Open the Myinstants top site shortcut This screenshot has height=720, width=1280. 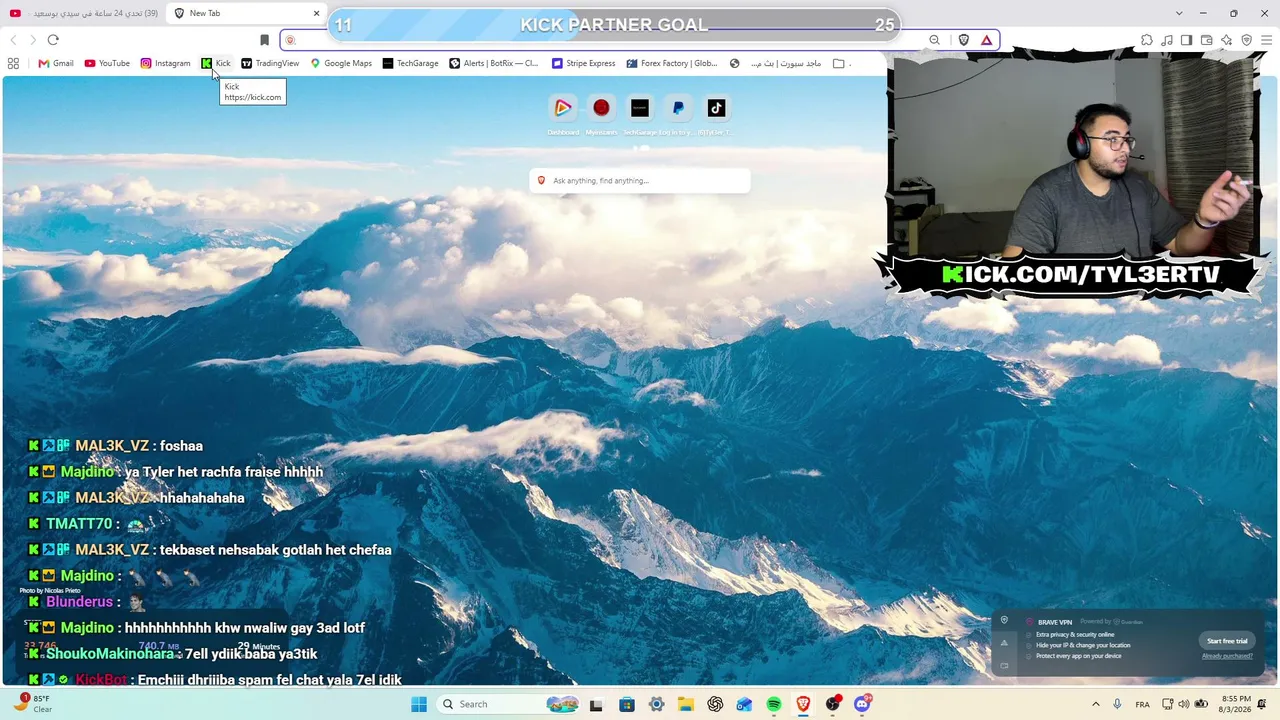click(601, 108)
